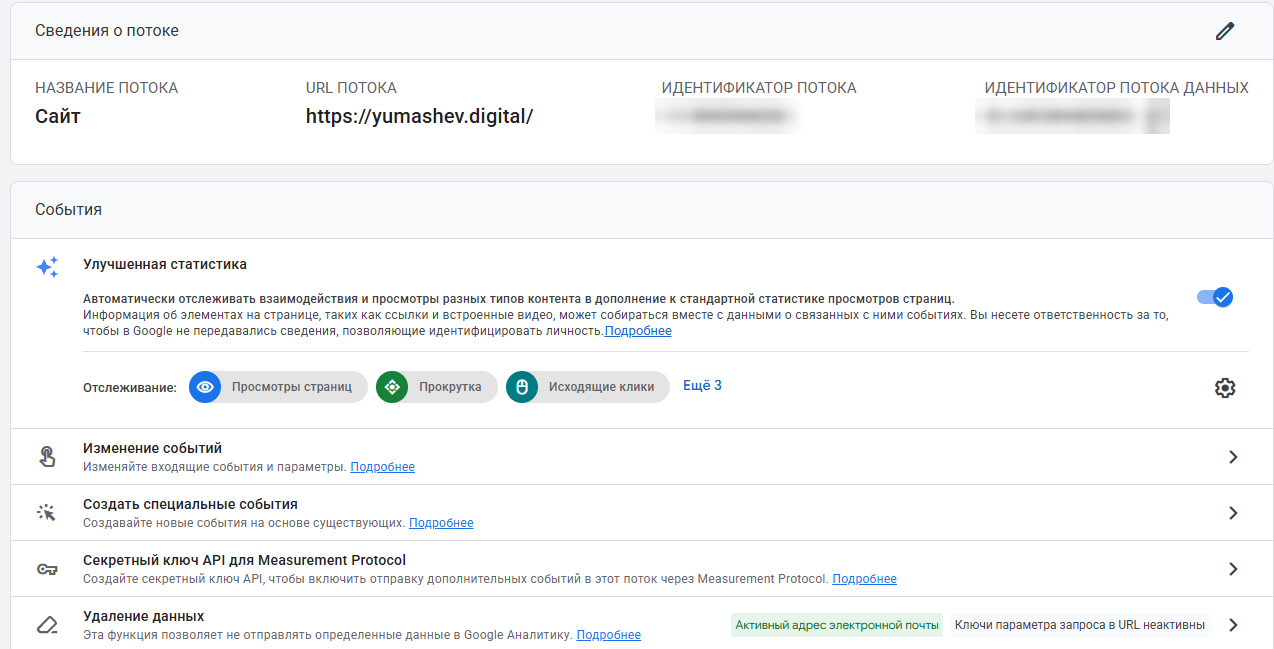The height and width of the screenshot is (649, 1274).
Task: Click the stream name value Сайт
Action: [58, 116]
